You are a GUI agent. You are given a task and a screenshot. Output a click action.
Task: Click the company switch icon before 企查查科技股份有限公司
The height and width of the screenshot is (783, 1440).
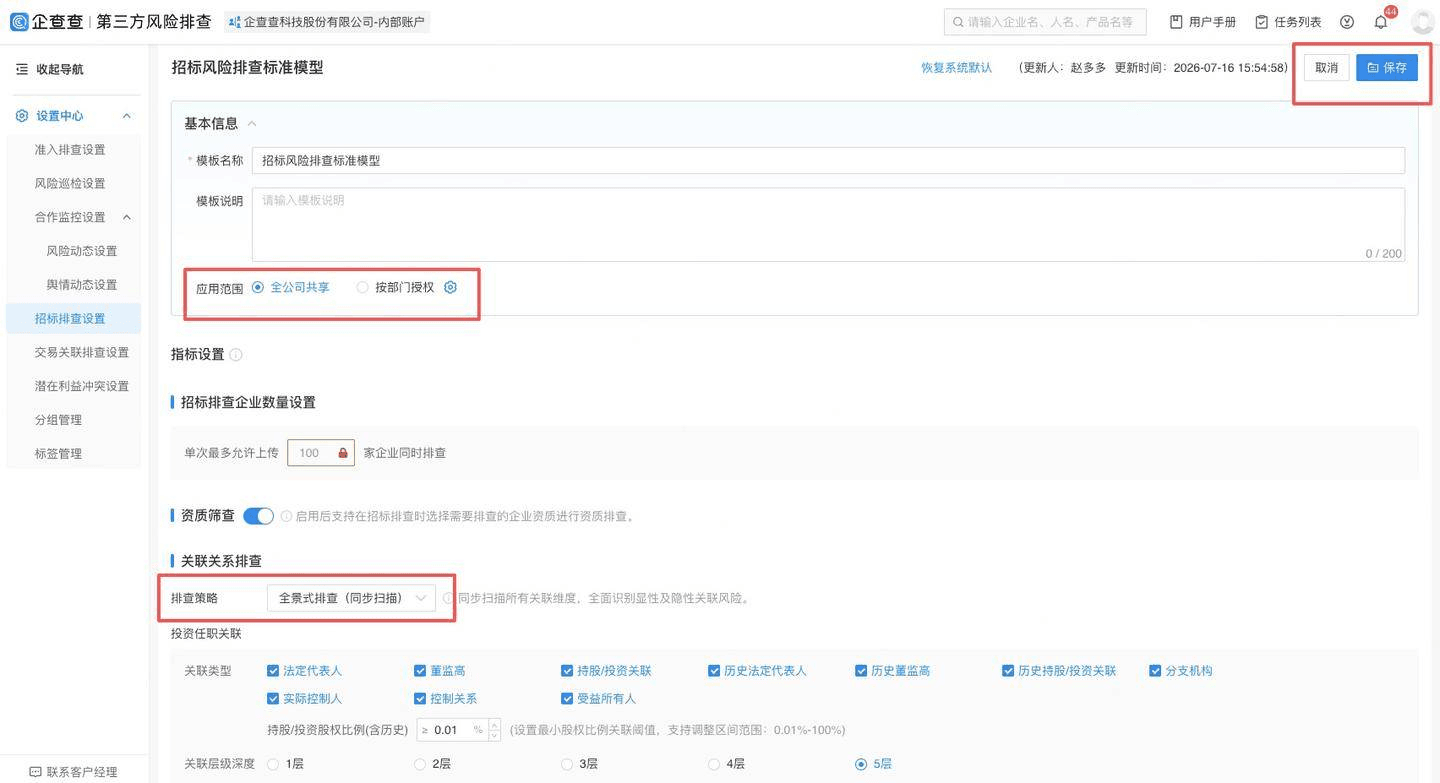pos(235,22)
